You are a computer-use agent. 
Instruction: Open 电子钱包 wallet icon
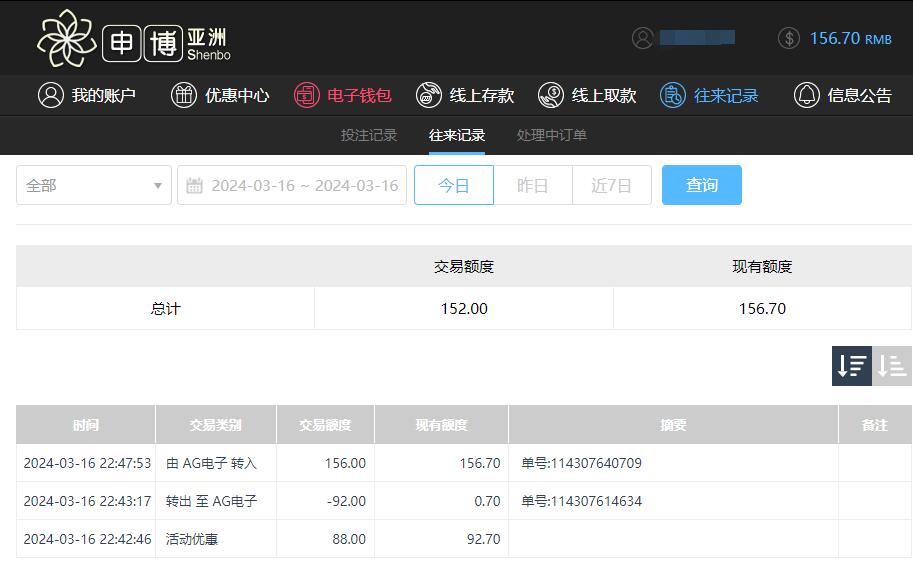(x=307, y=95)
